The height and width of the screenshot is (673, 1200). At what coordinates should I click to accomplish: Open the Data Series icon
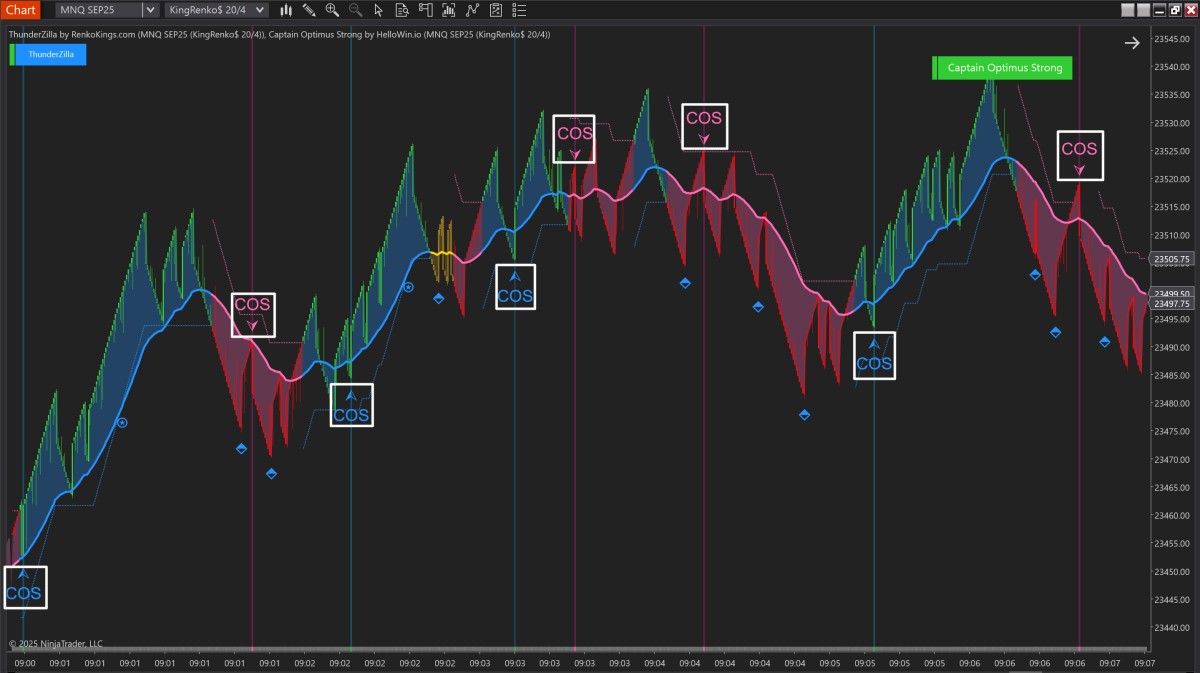pyautogui.click(x=447, y=10)
